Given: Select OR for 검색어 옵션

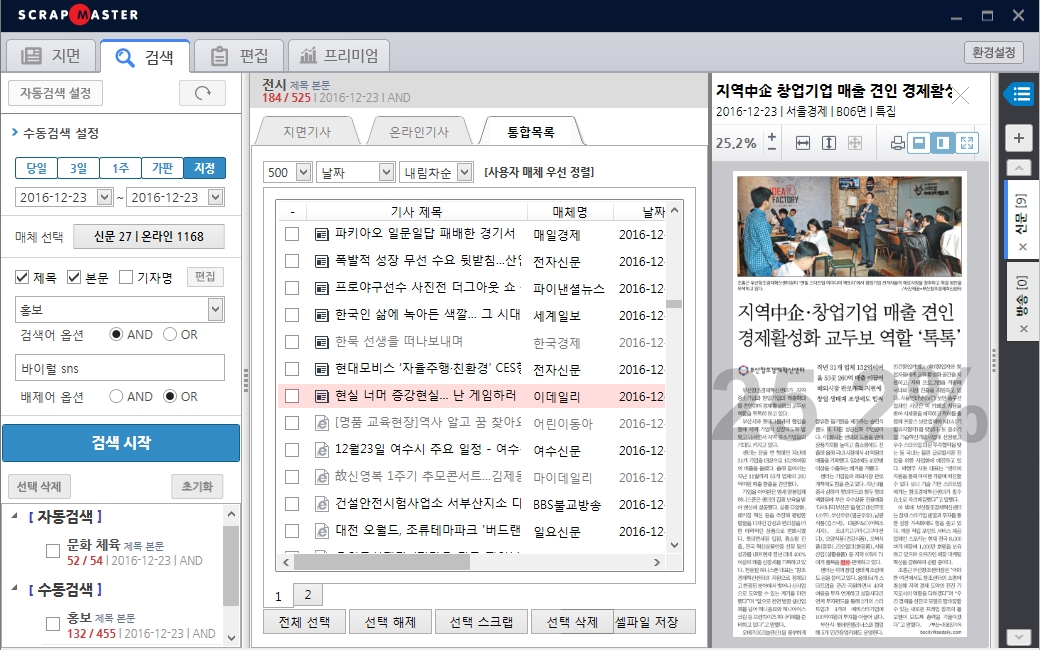Looking at the screenshot, I should click(x=169, y=334).
